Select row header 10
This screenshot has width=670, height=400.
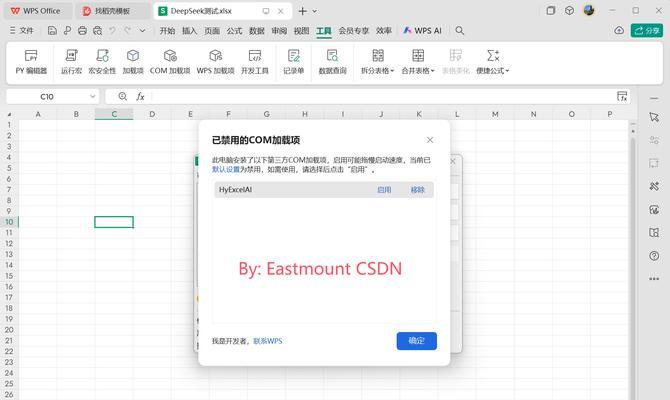(x=9, y=222)
